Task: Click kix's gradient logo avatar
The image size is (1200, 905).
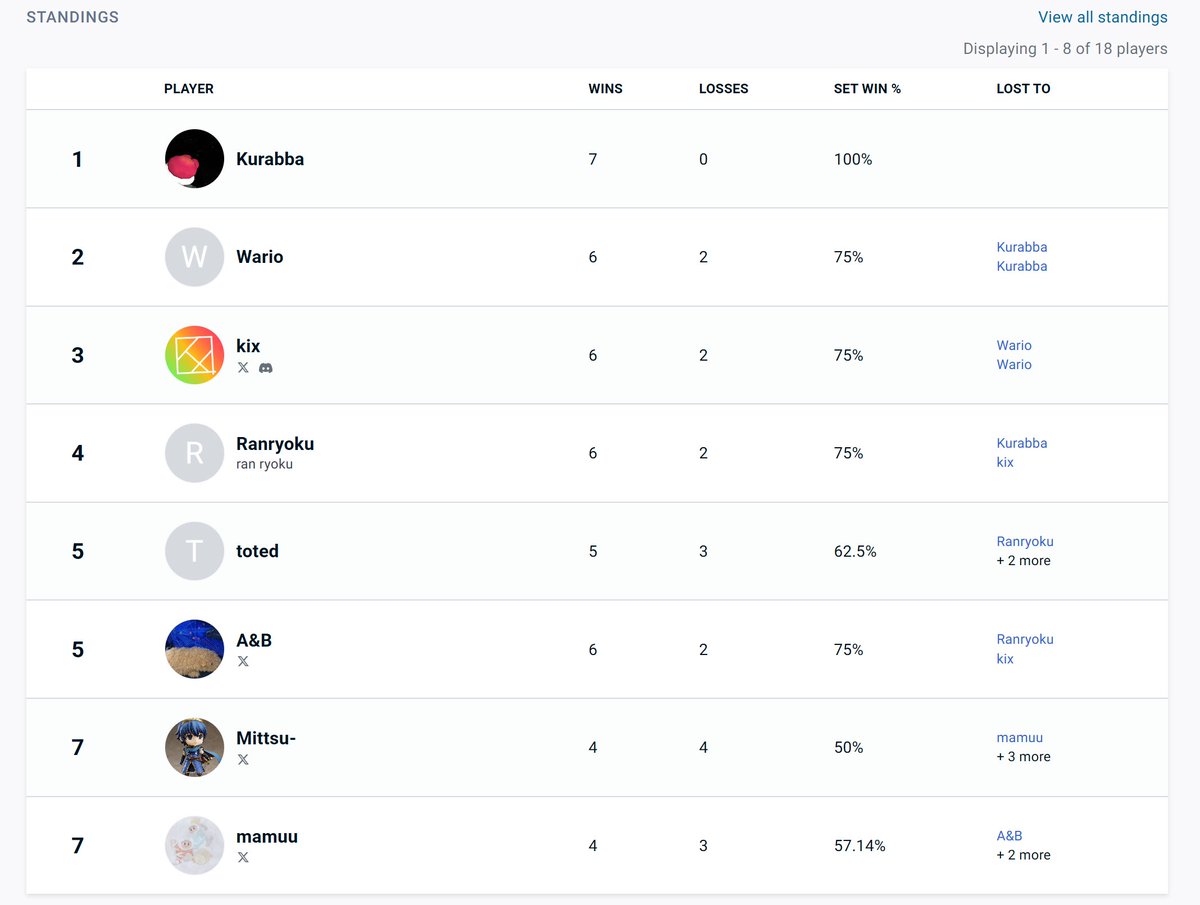Action: click(194, 355)
